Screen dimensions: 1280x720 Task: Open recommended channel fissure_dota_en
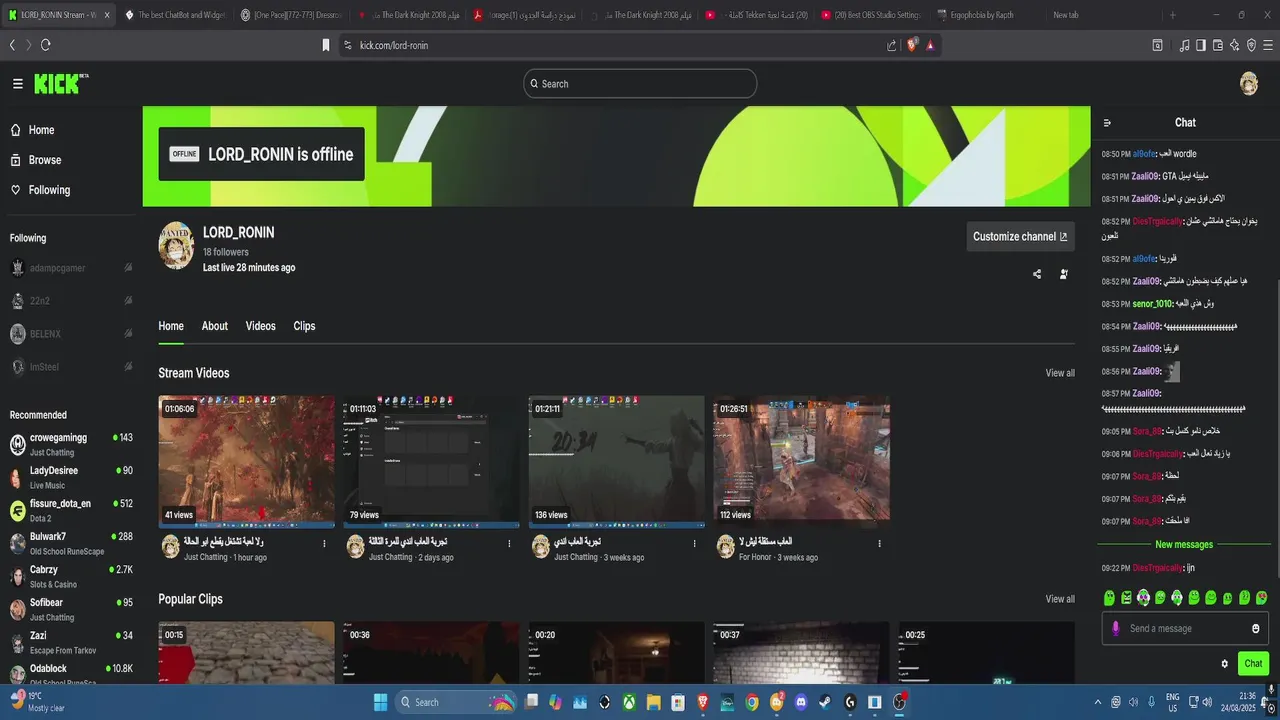[70, 510]
